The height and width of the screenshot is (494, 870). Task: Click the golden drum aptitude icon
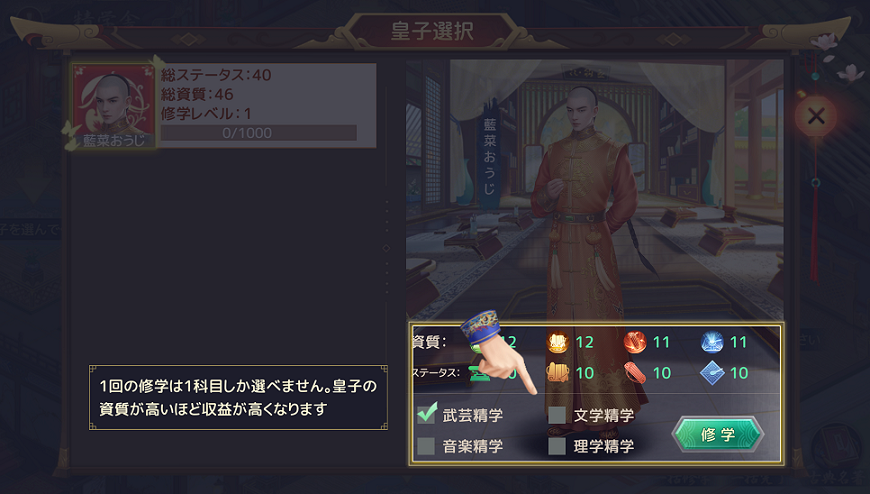(558, 342)
